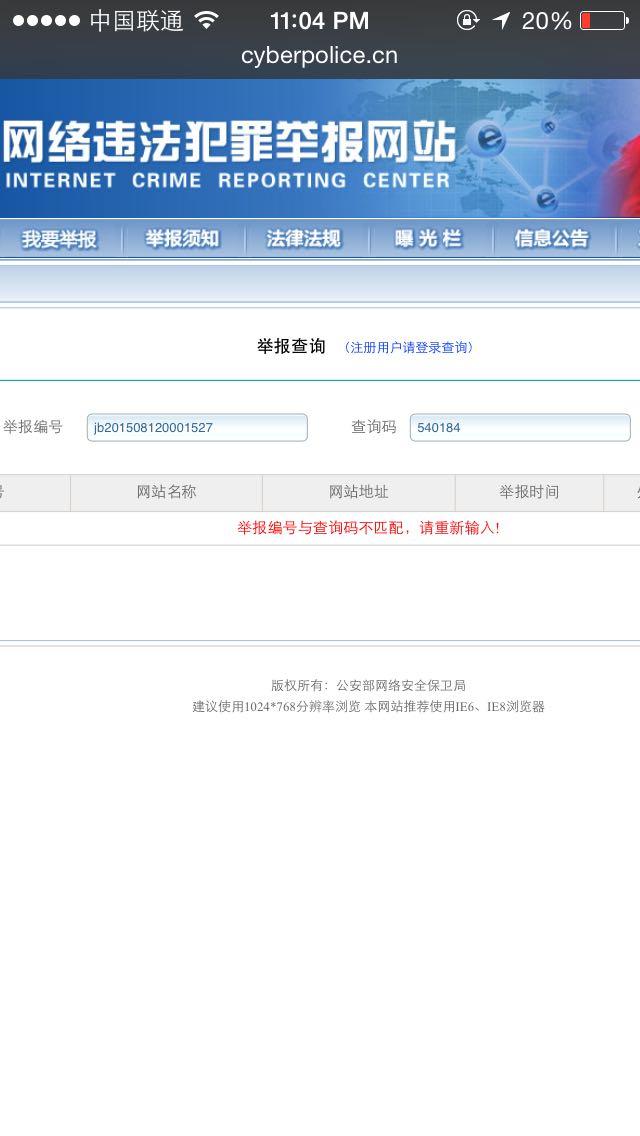Click the 举报时间 column header

point(529,493)
